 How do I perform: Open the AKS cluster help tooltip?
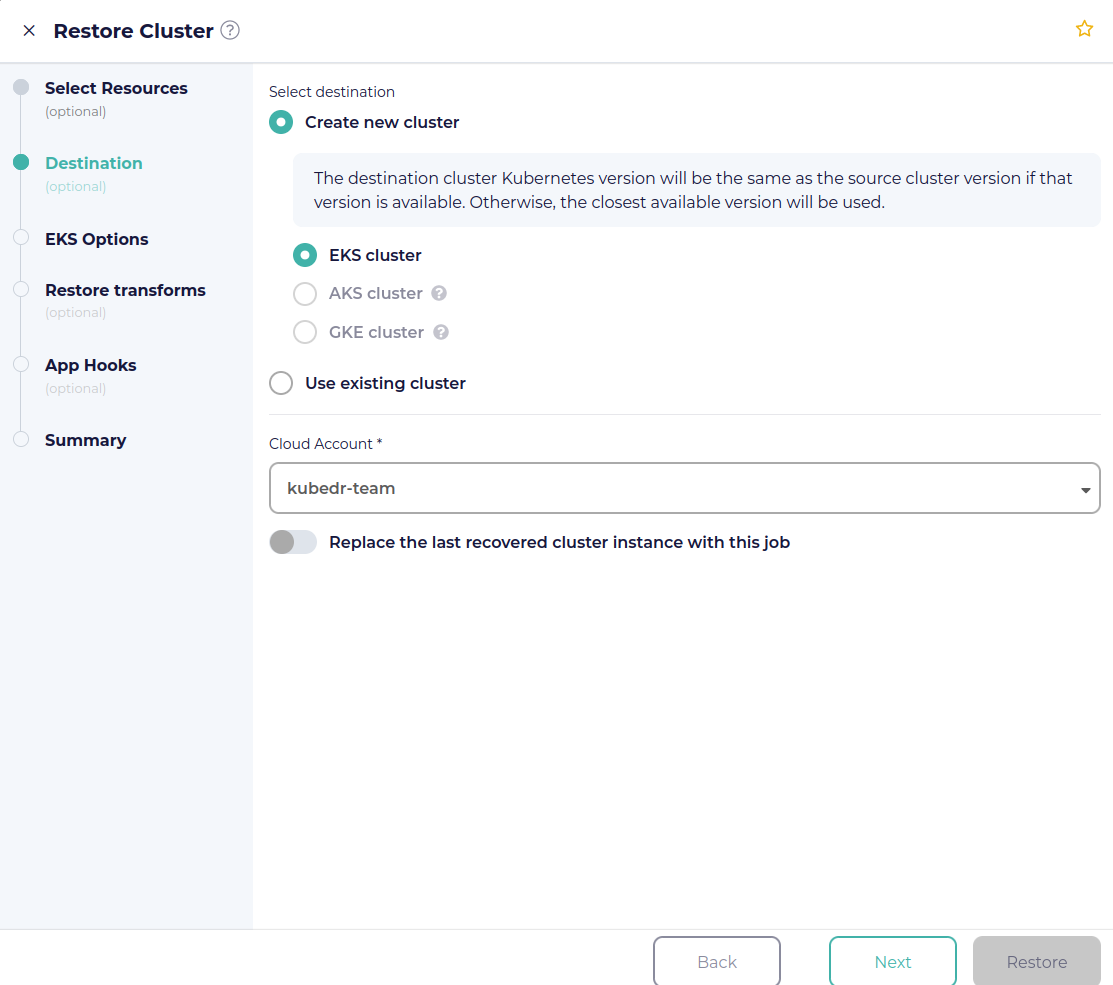coord(439,293)
